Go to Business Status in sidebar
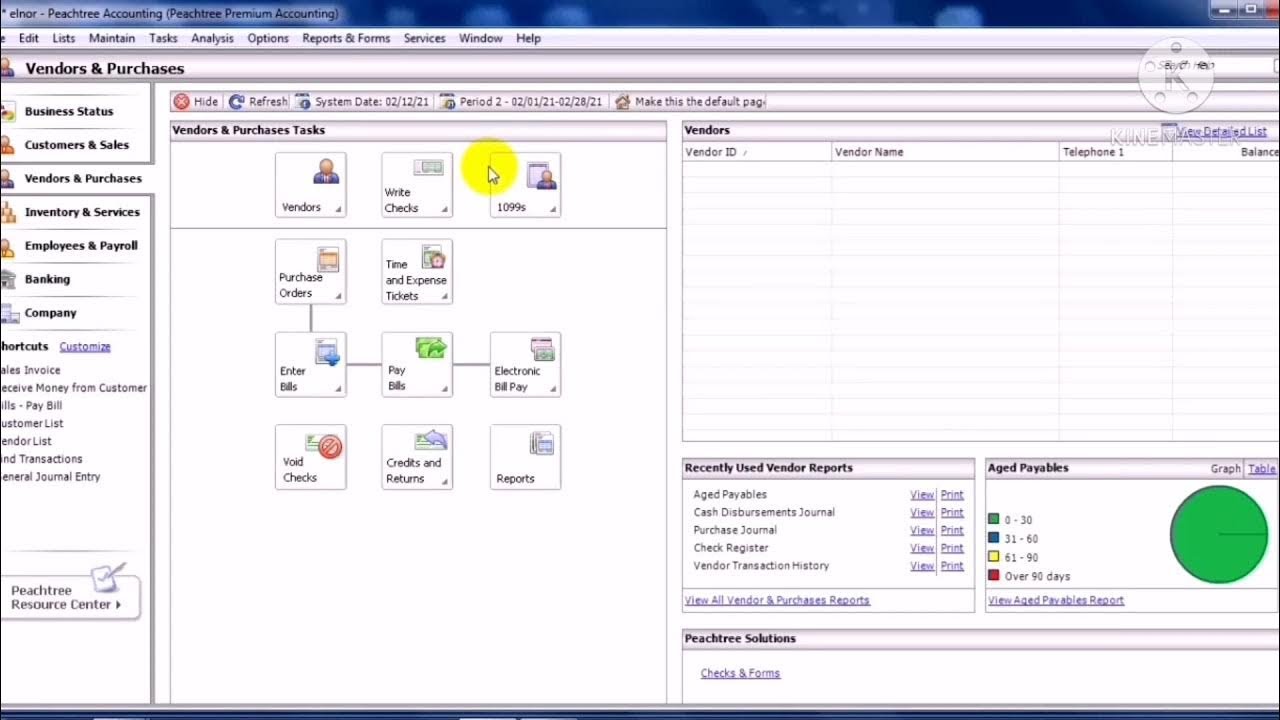The width and height of the screenshot is (1280, 720). [x=68, y=111]
